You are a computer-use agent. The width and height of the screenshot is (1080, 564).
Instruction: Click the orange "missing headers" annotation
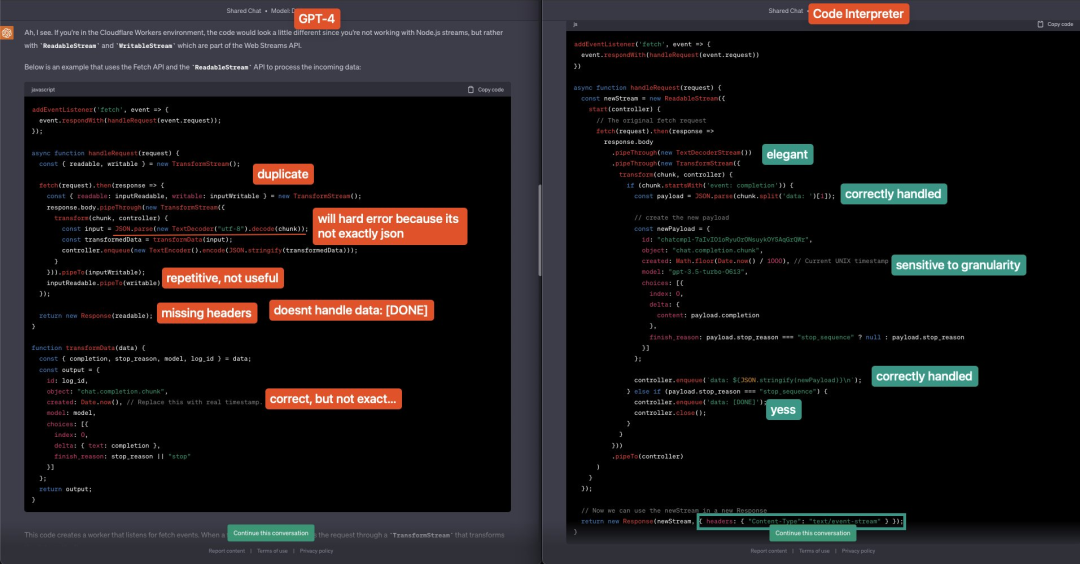pyautogui.click(x=206, y=313)
